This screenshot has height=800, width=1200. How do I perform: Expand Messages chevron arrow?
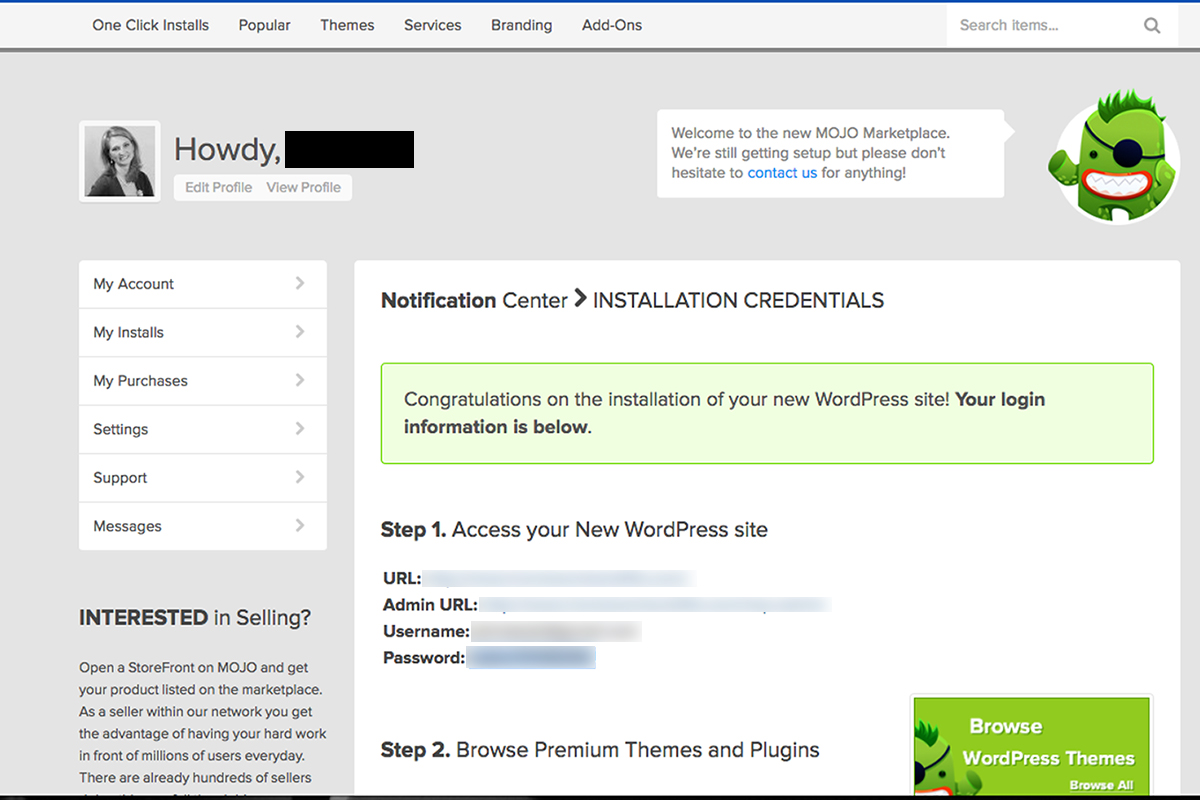click(300, 526)
